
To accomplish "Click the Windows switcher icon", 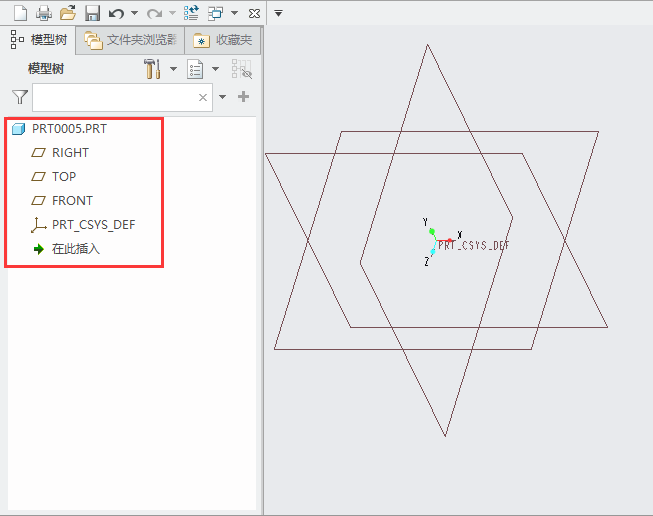I will coord(216,13).
